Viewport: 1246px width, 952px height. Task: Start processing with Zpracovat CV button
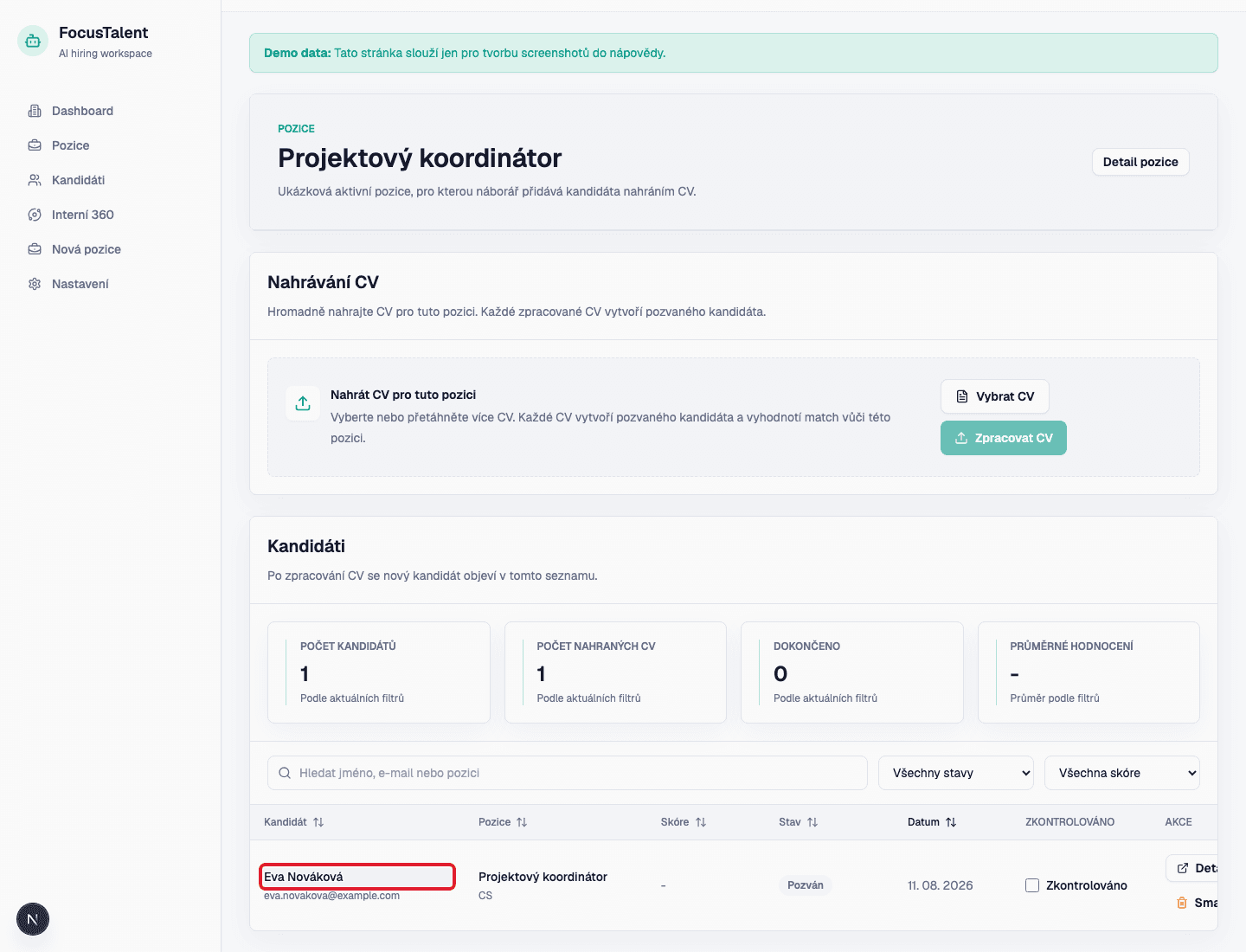tap(1004, 438)
